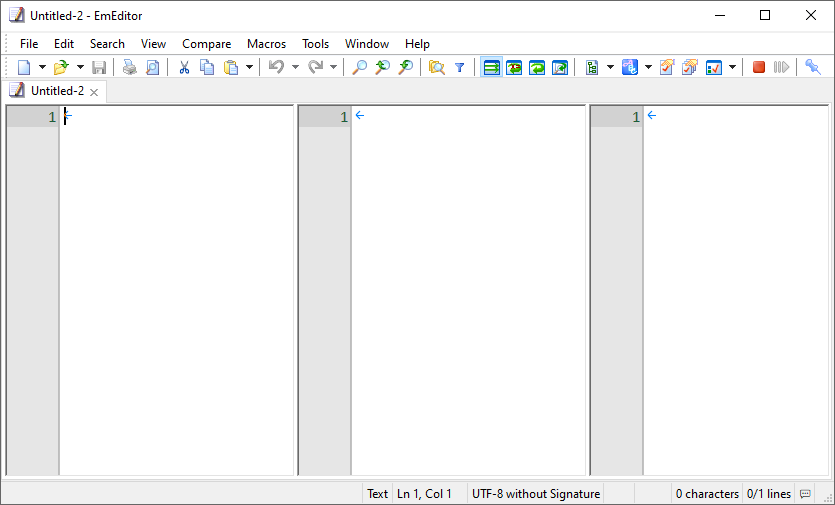Maximize the EmEditor window
The image size is (835, 505).
765,15
